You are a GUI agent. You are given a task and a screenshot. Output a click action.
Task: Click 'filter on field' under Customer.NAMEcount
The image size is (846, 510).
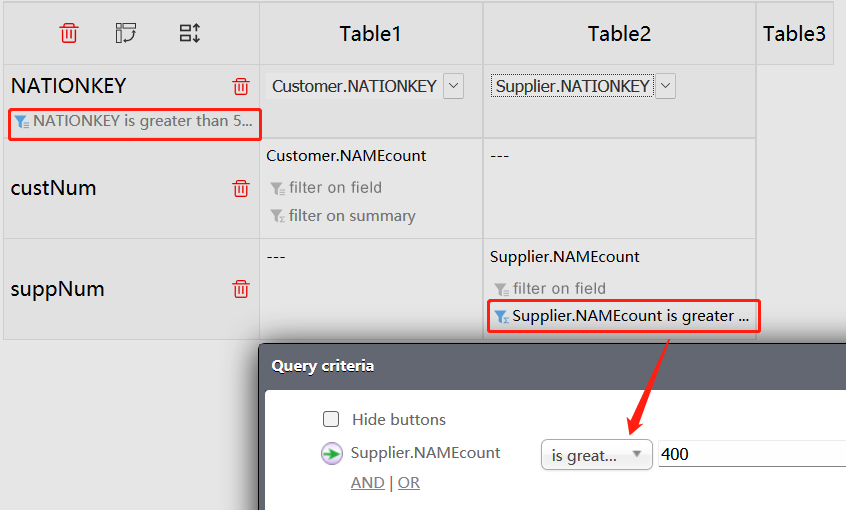pos(335,187)
